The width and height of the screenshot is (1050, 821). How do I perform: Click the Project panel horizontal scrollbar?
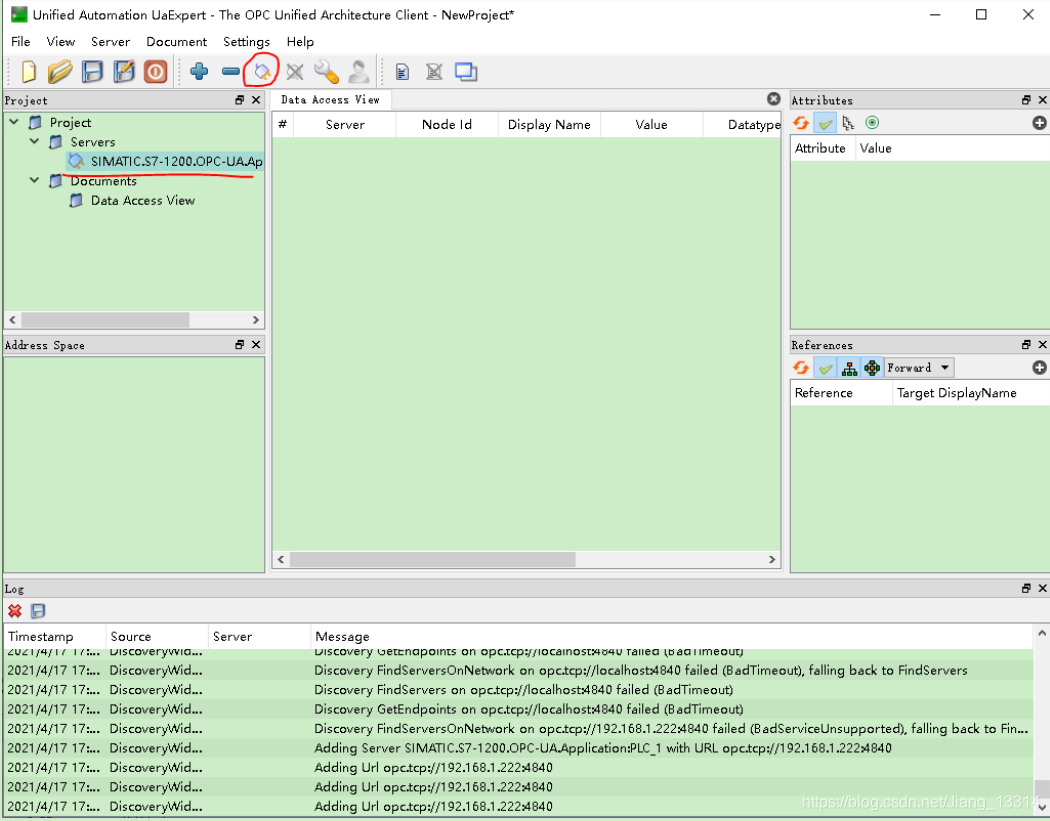click(x=105, y=320)
